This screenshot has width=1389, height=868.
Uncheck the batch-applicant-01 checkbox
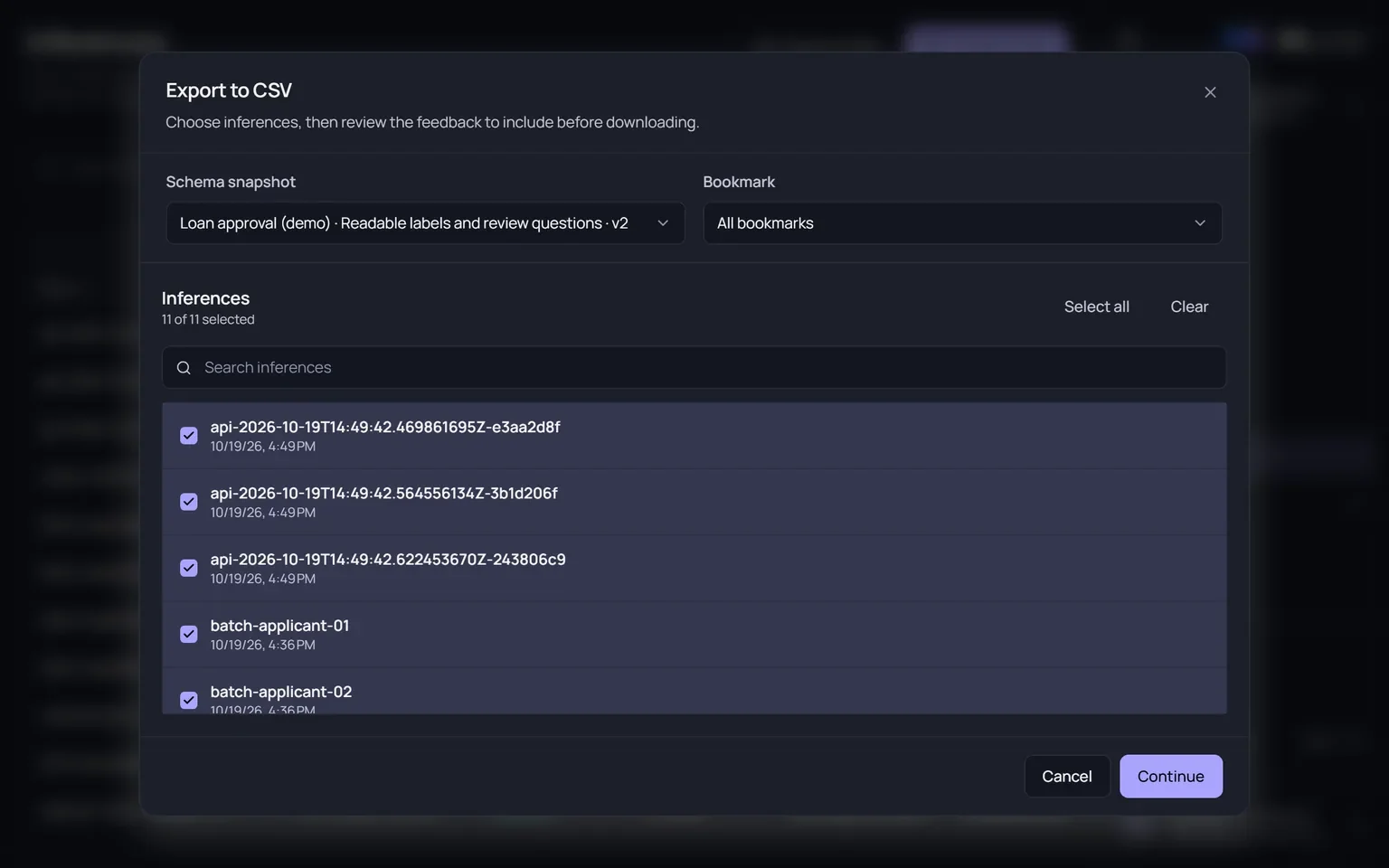point(189,634)
